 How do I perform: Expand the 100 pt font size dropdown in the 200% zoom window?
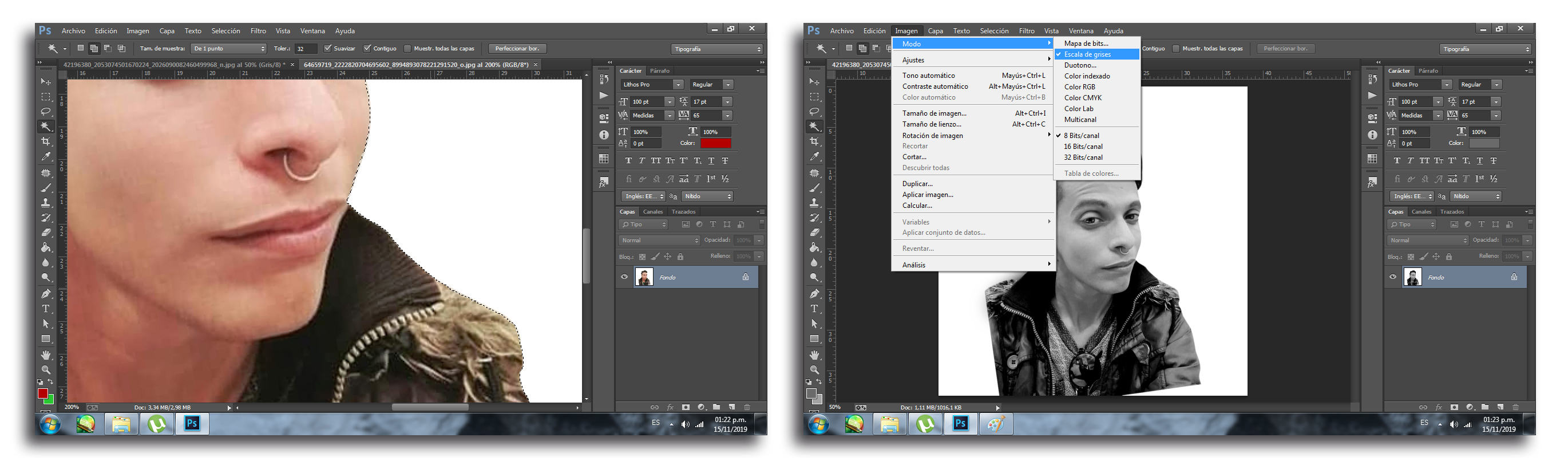670,102
